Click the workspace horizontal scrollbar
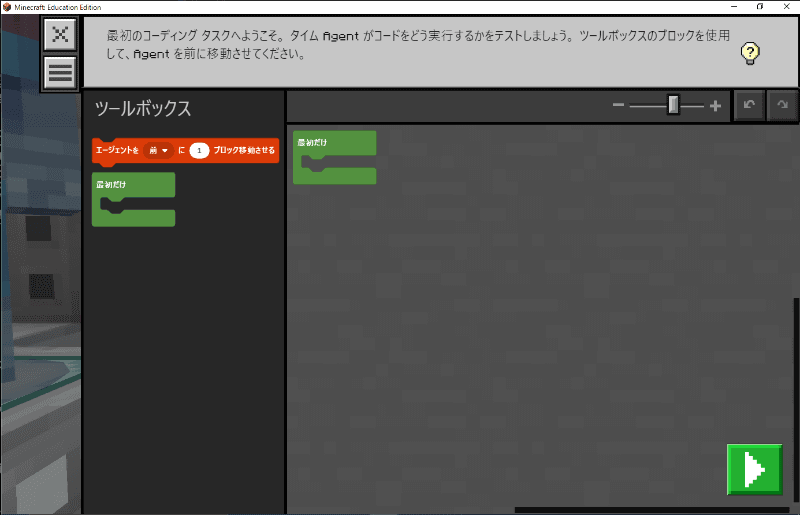The image size is (800, 515). (x=652, y=510)
